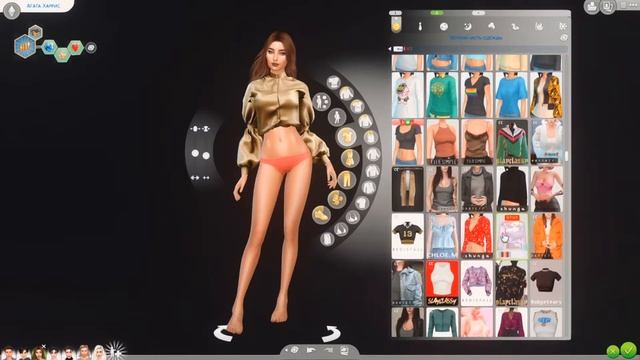This screenshot has width=640, height=360.
Task: Open the body details icon with dots
Action: tap(321, 102)
